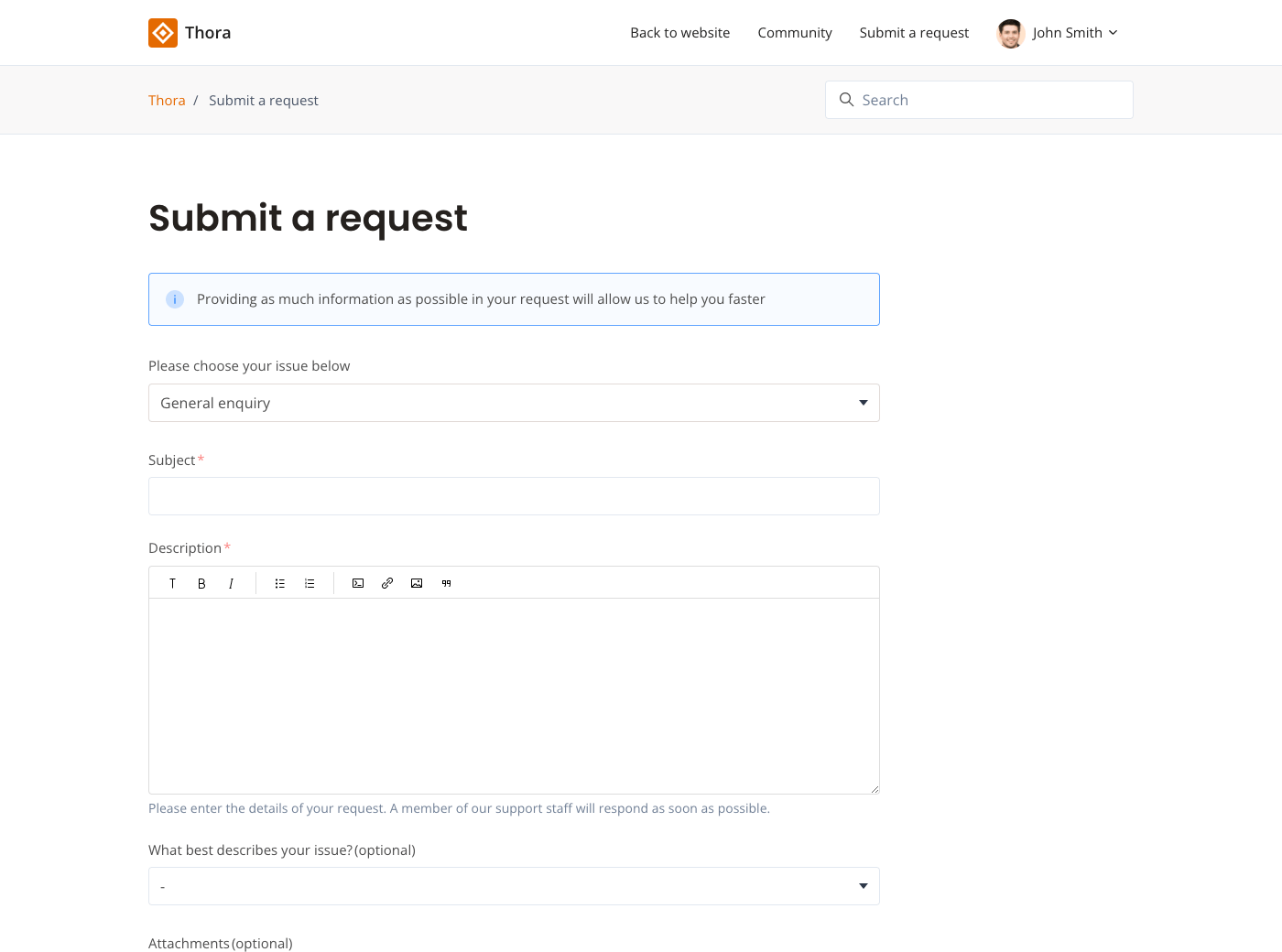This screenshot has width=1282, height=952.
Task: Toggle italic formatting in description editor
Action: pyautogui.click(x=231, y=583)
